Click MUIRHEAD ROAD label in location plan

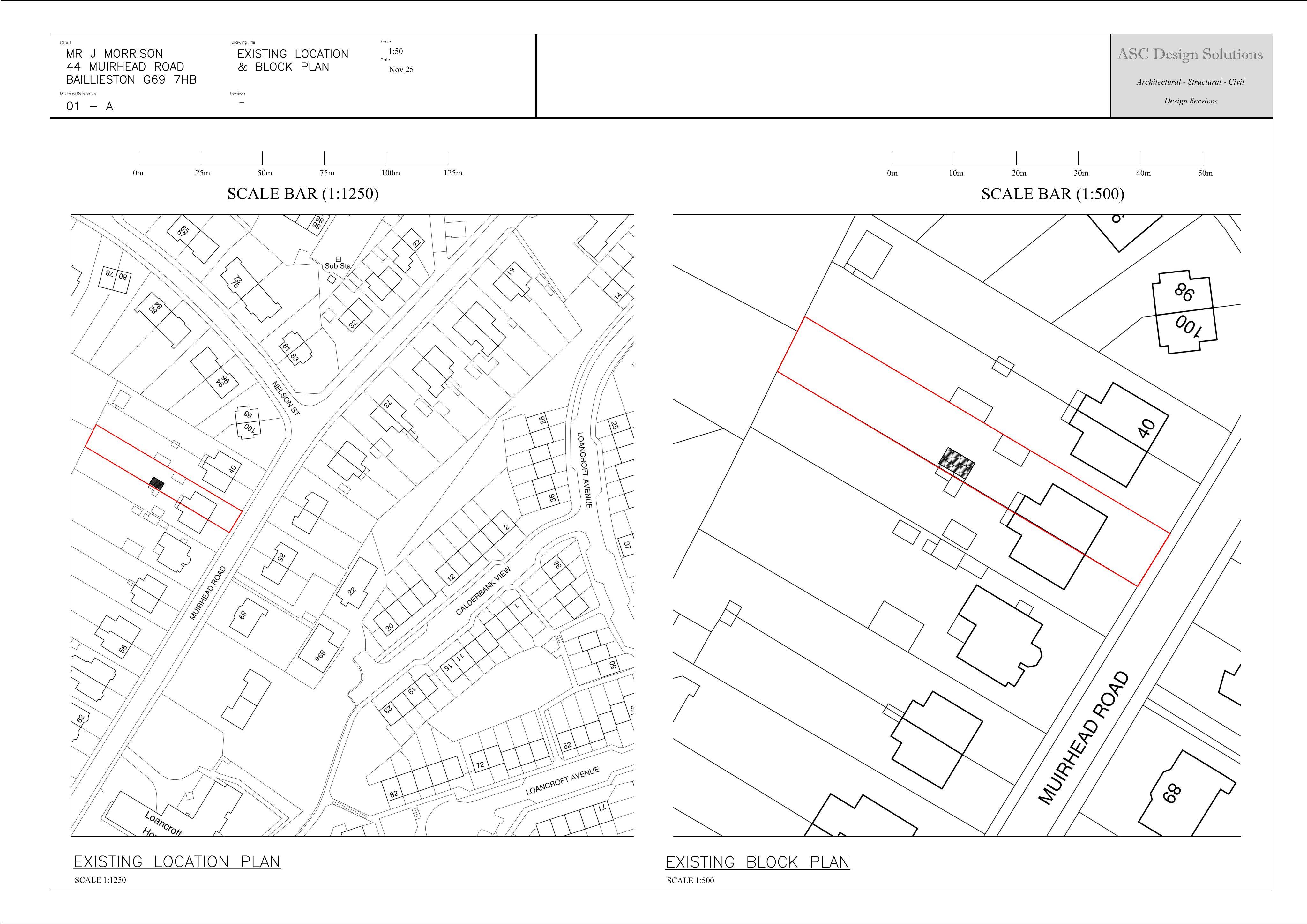click(208, 593)
